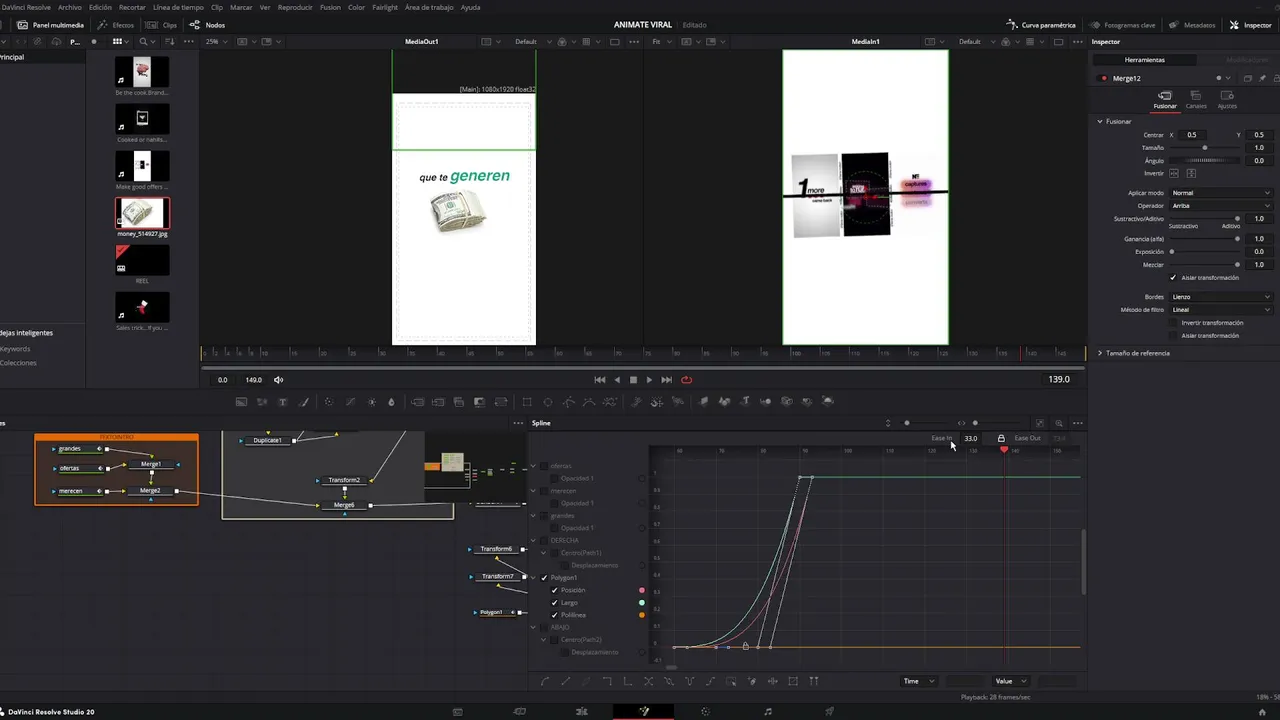The image size is (1280, 720).
Task: Add a Background tool node
Action: tap(241, 401)
